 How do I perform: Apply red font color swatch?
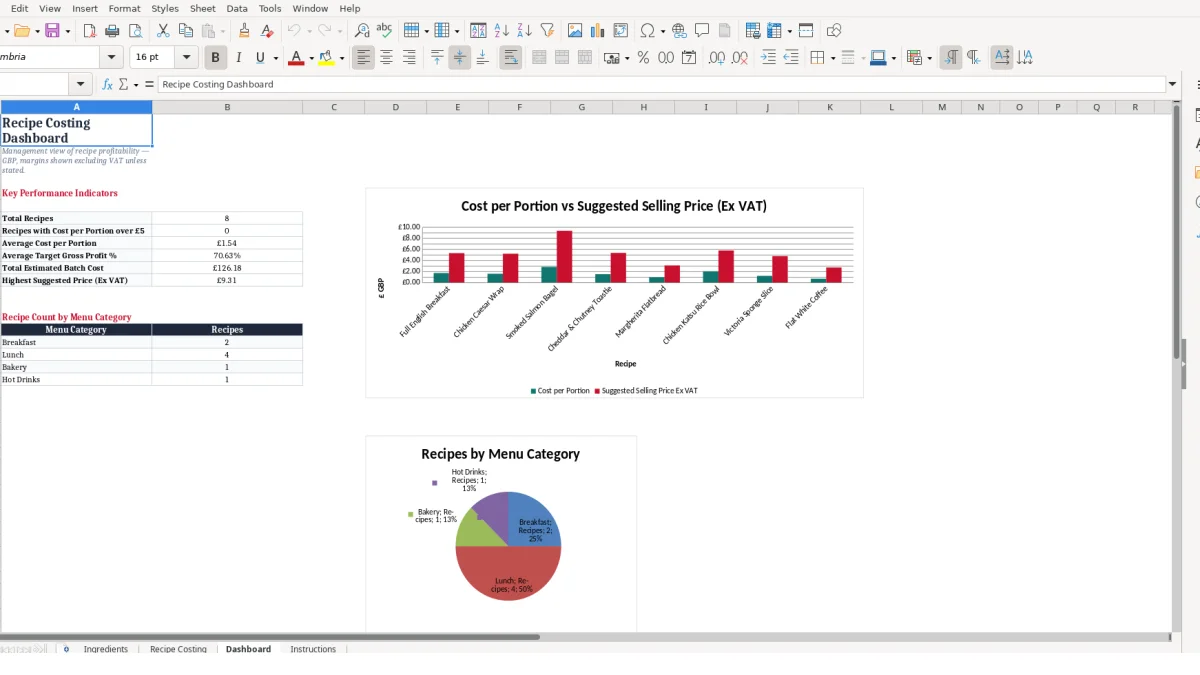pos(295,58)
